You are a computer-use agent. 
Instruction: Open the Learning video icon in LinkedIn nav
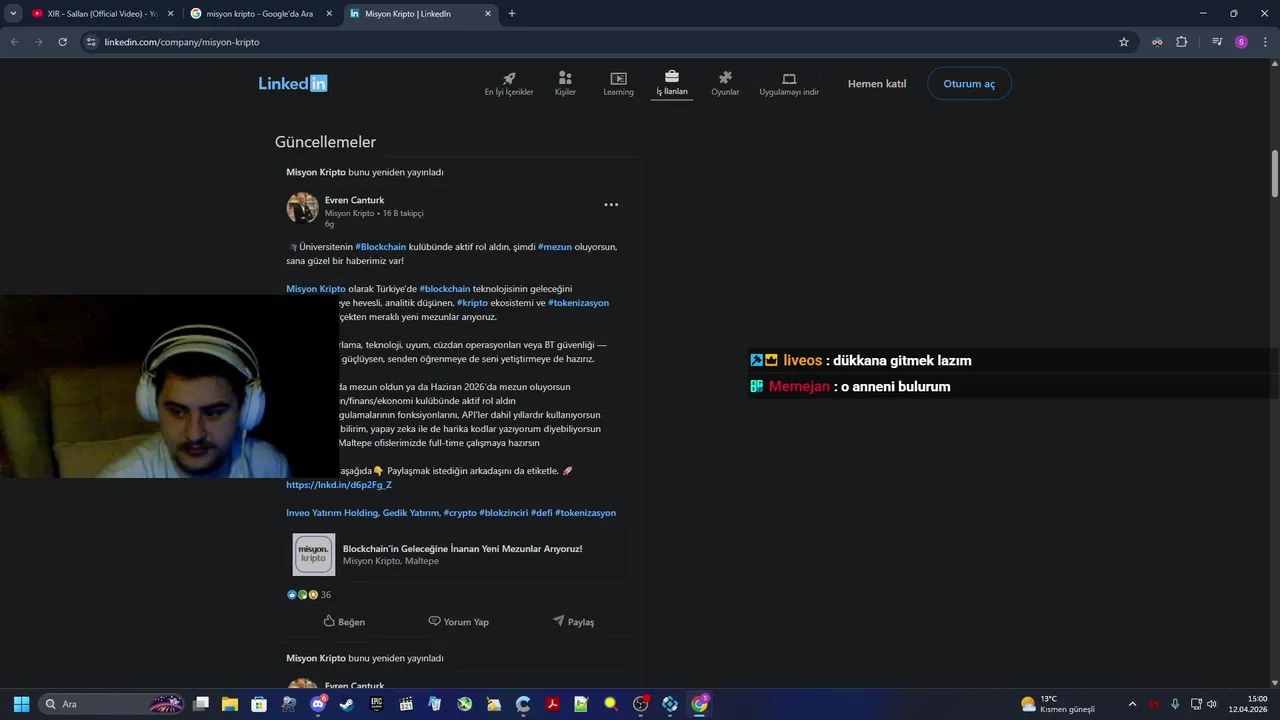click(x=618, y=78)
